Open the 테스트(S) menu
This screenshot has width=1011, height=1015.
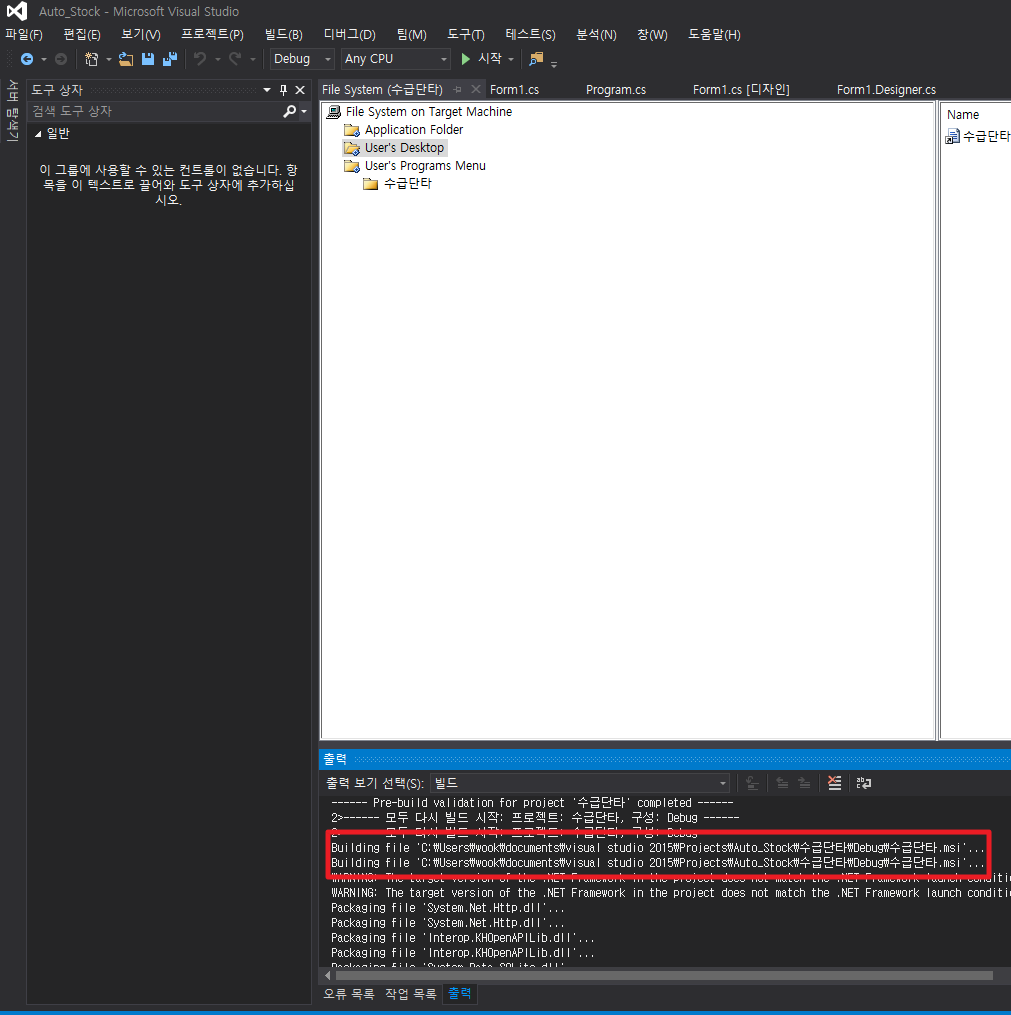(530, 35)
